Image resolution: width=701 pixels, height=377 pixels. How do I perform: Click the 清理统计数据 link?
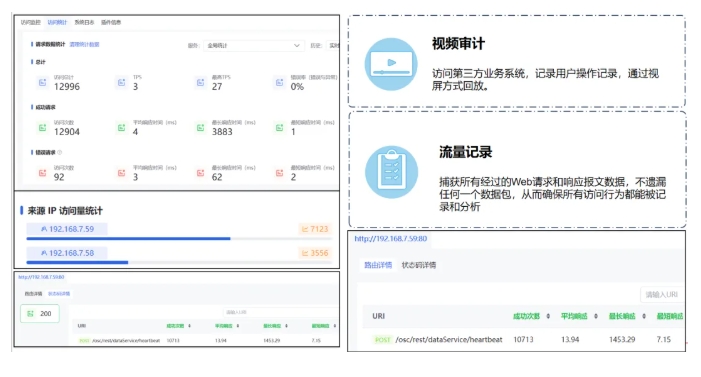(x=84, y=44)
